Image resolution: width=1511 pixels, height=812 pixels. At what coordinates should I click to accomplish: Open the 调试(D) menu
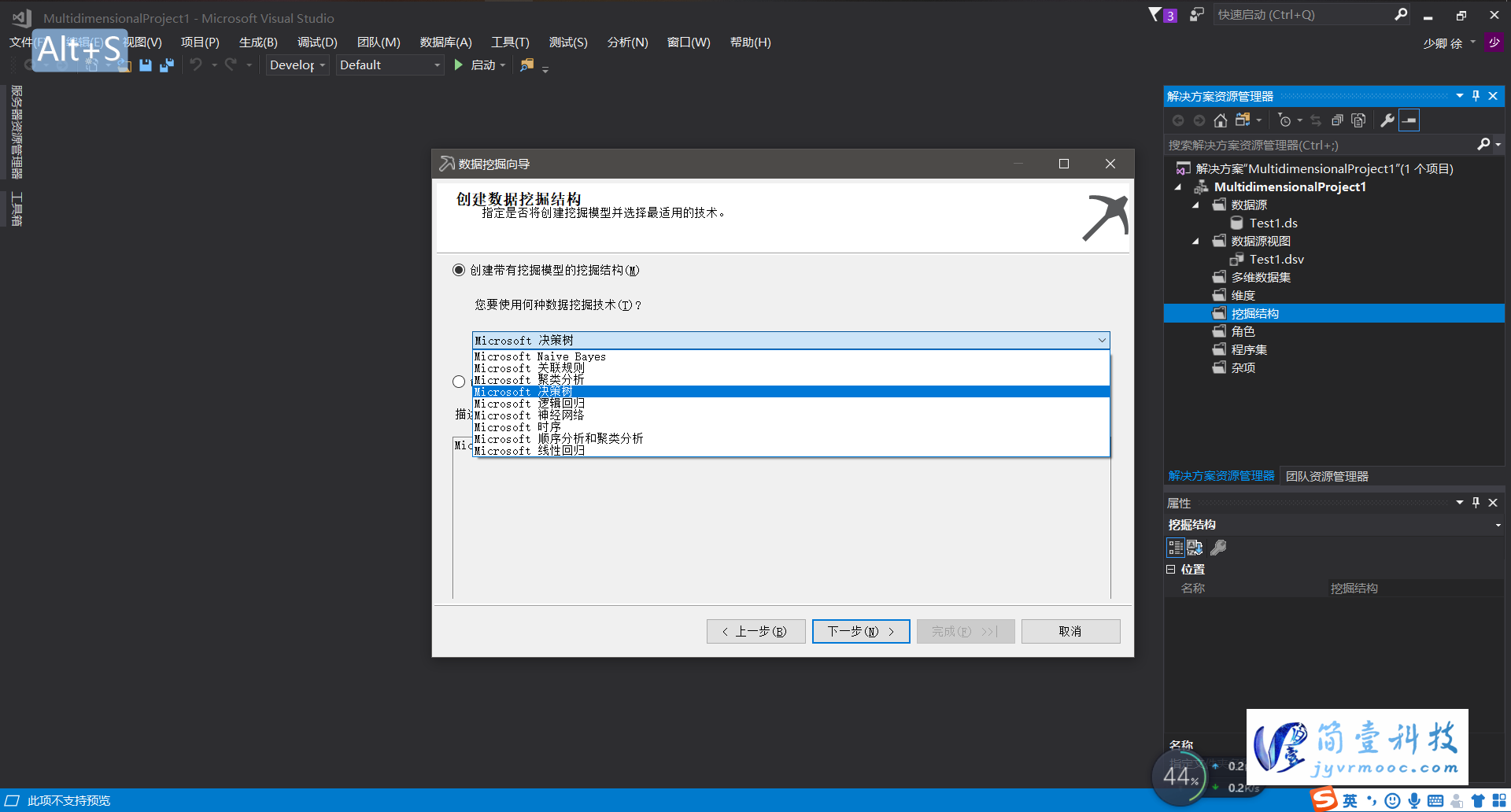pyautogui.click(x=317, y=42)
